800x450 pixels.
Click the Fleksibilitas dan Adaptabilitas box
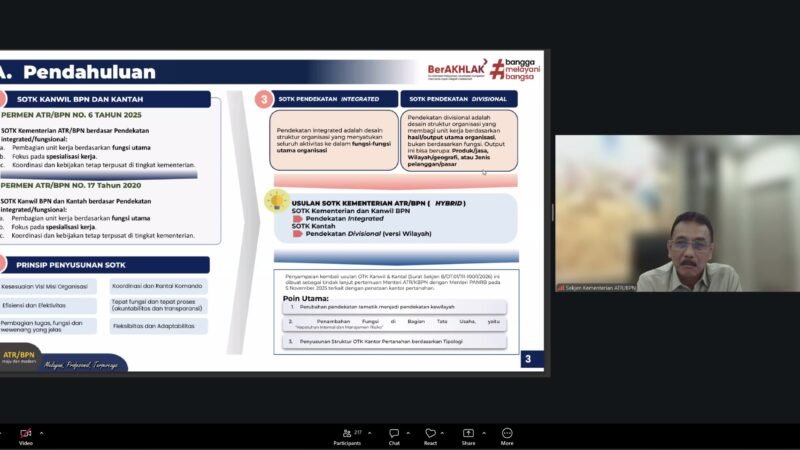point(158,326)
